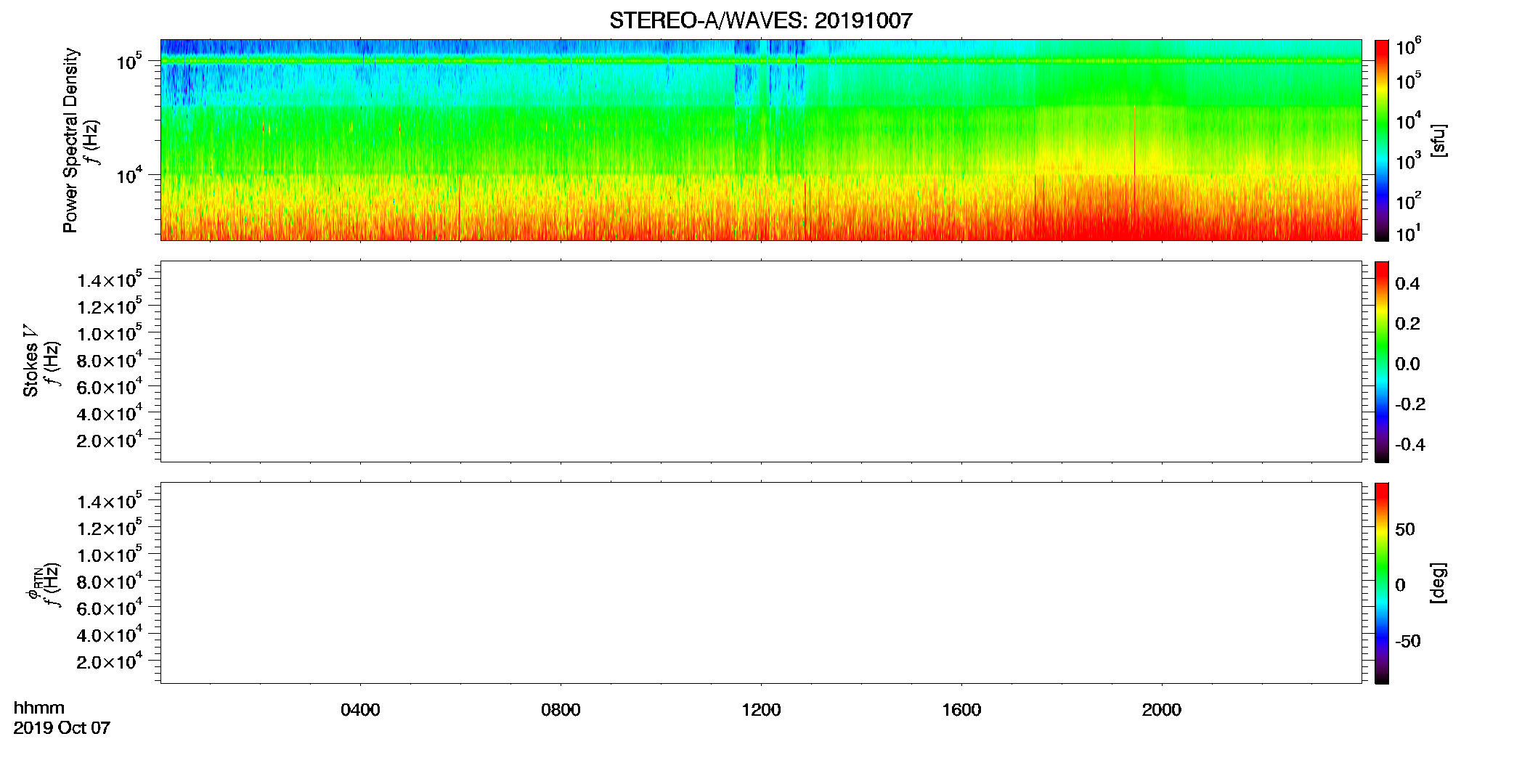1522x784 pixels.
Task: Click the empty Stokes V plot panel
Action: tap(761, 362)
